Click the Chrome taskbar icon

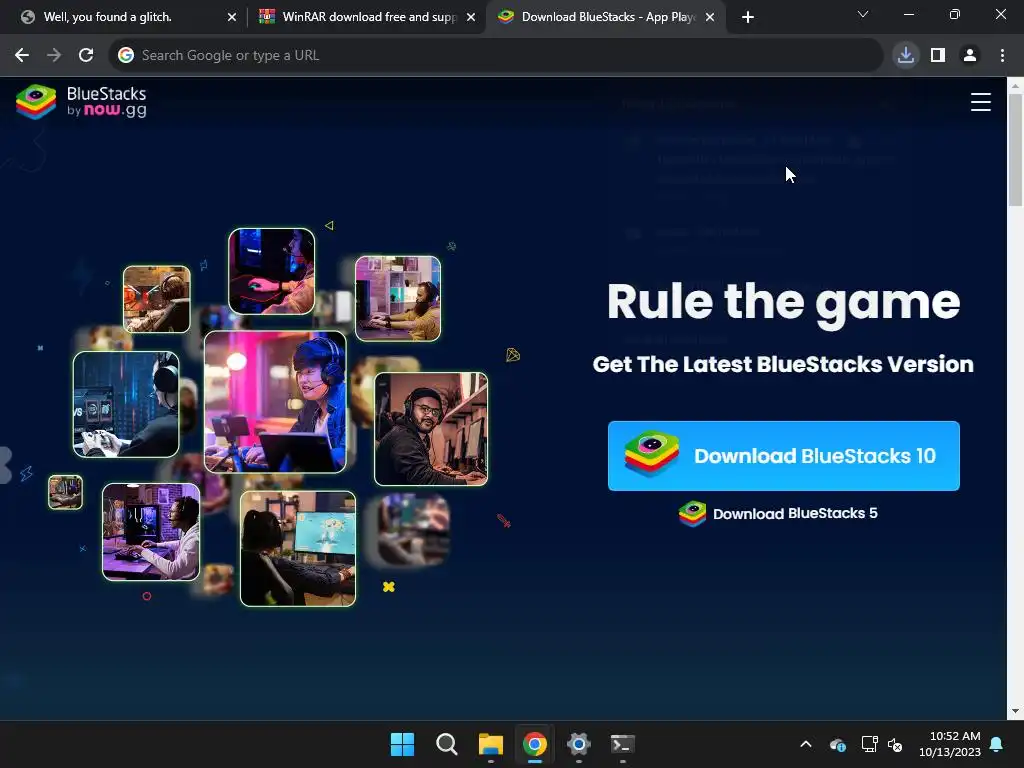coord(535,744)
